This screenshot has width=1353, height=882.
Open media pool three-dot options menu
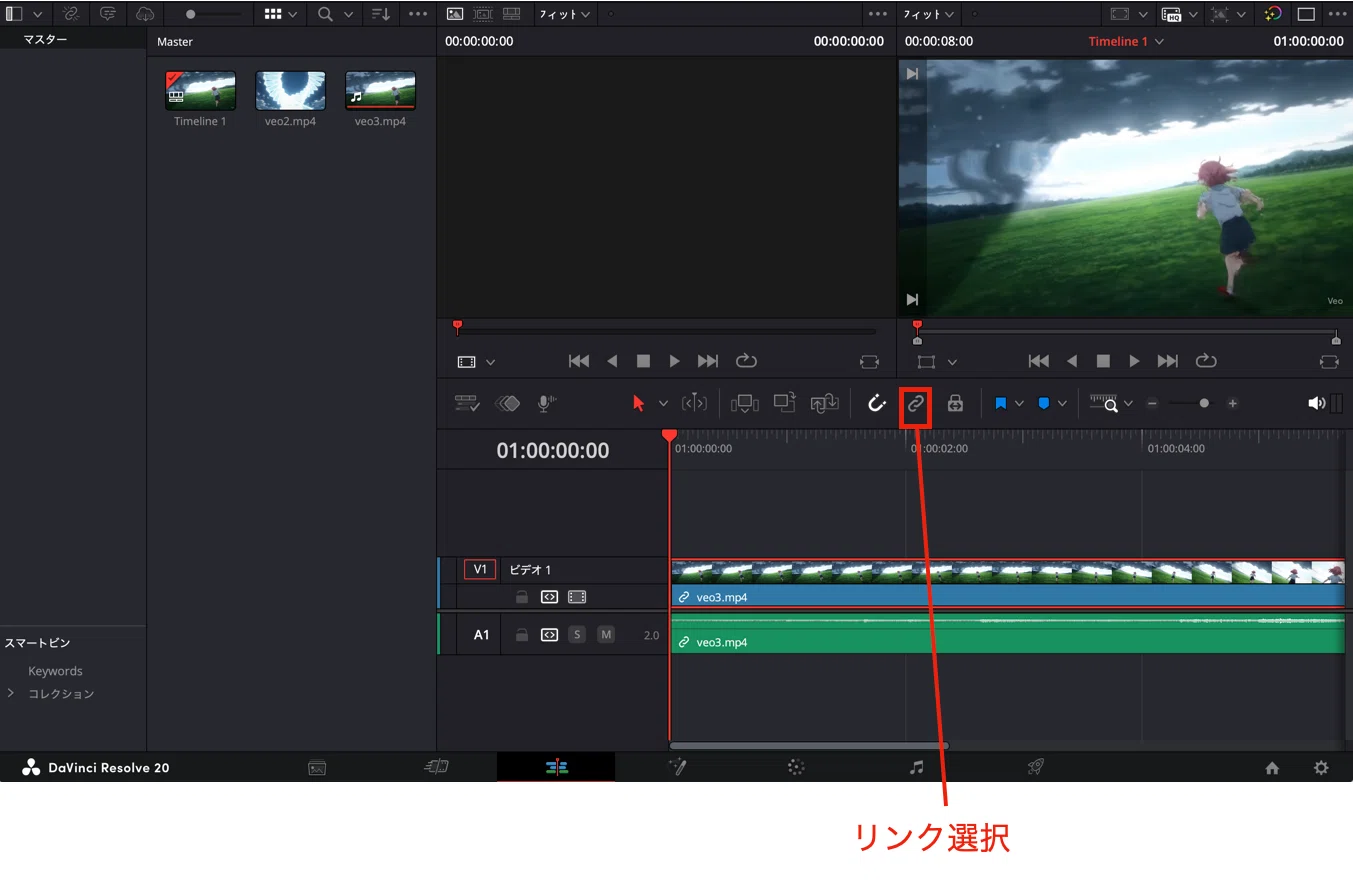[419, 14]
